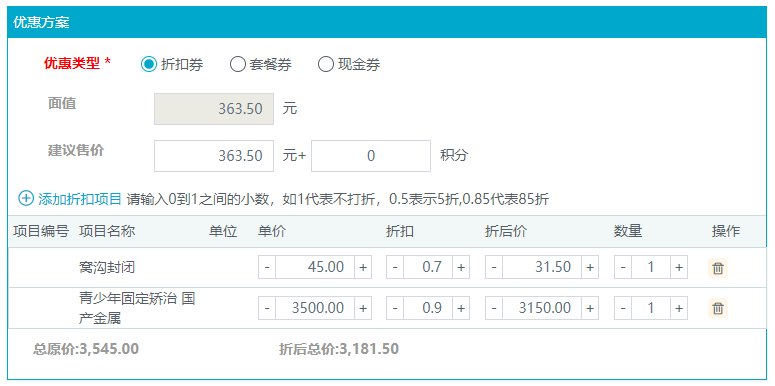The width and height of the screenshot is (775, 386).
Task: Click the 0.9 discount field
Action: click(x=428, y=308)
